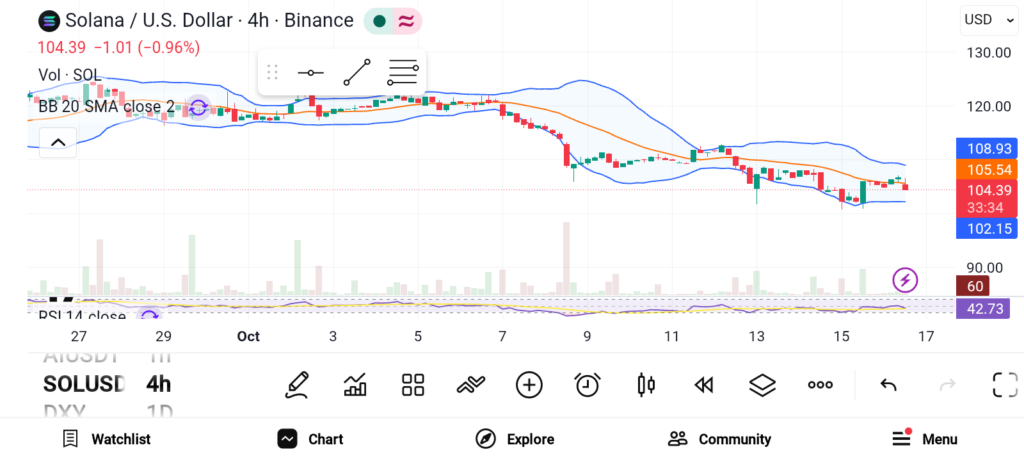Open more options three-dots icon
Screen dimensions: 1024x461
point(820,385)
